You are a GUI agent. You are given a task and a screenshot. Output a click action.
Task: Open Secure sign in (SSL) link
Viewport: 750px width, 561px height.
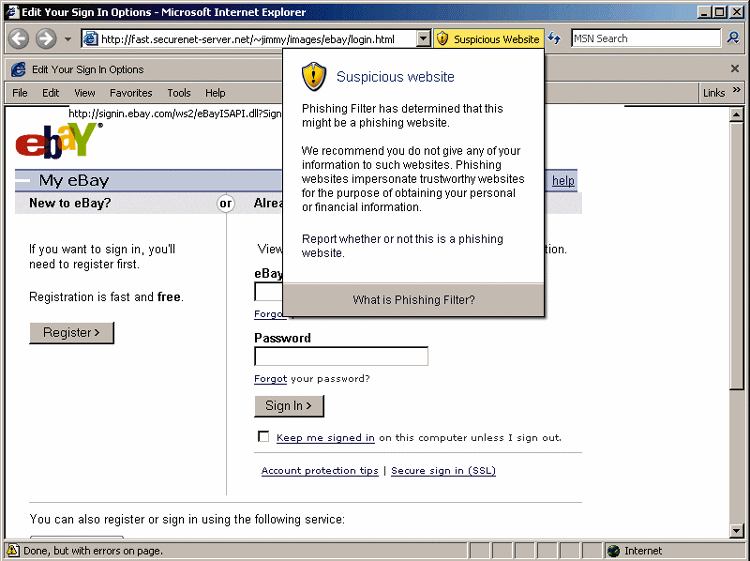(x=443, y=471)
